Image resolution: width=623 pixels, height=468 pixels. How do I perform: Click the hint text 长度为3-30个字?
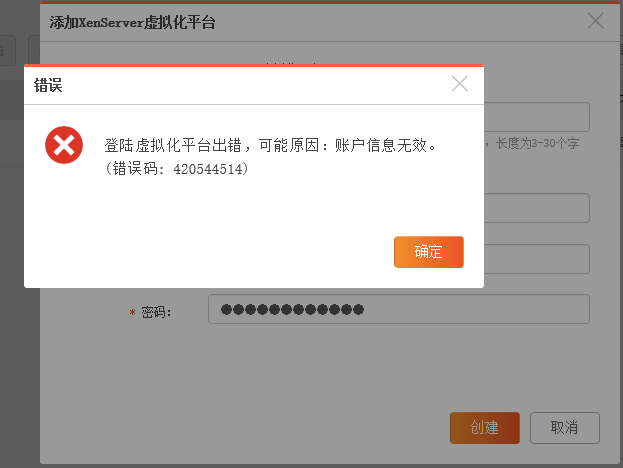tap(537, 143)
